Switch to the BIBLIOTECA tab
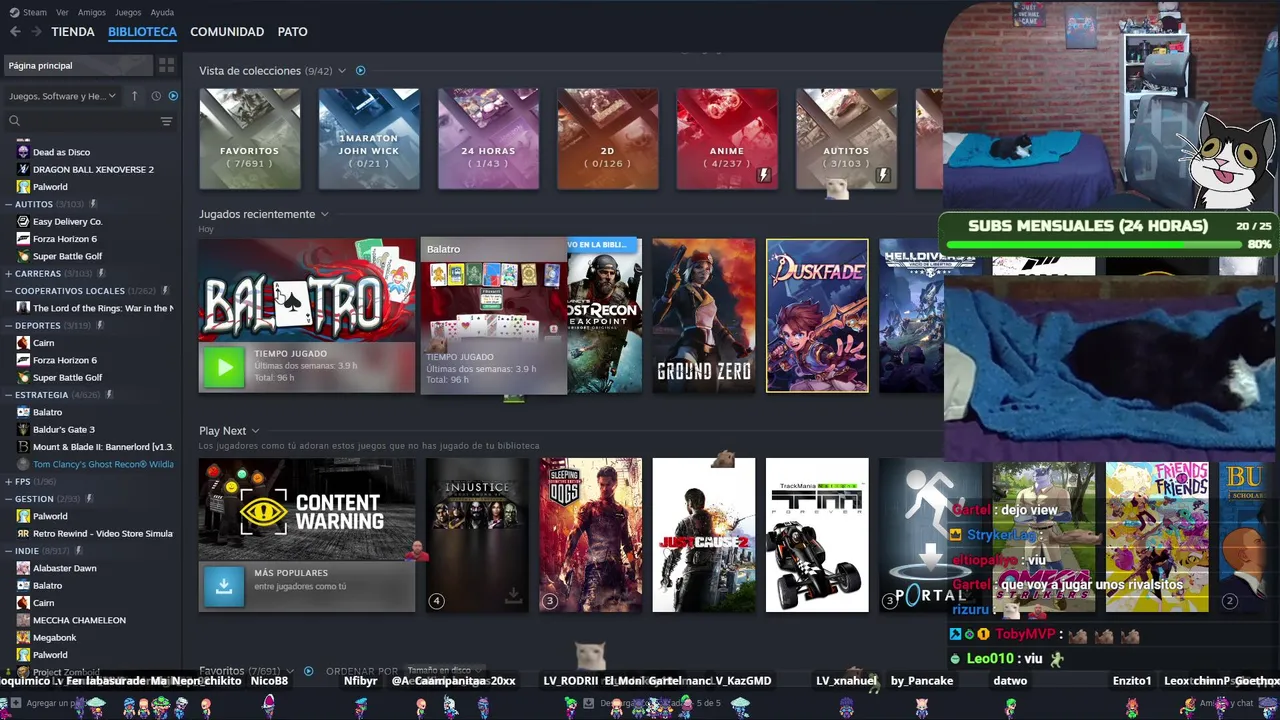1280x720 pixels. [142, 32]
